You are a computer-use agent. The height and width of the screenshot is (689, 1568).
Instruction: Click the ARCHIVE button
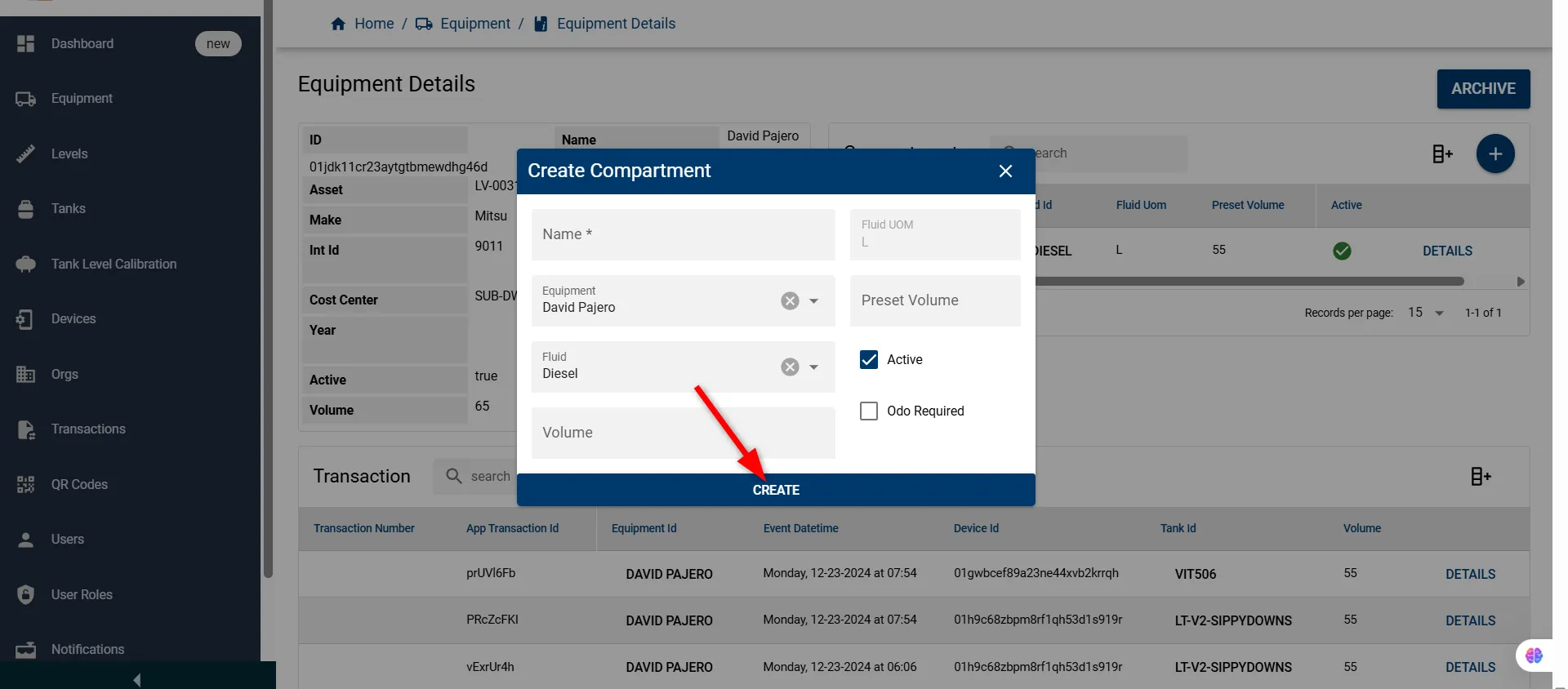1483,89
